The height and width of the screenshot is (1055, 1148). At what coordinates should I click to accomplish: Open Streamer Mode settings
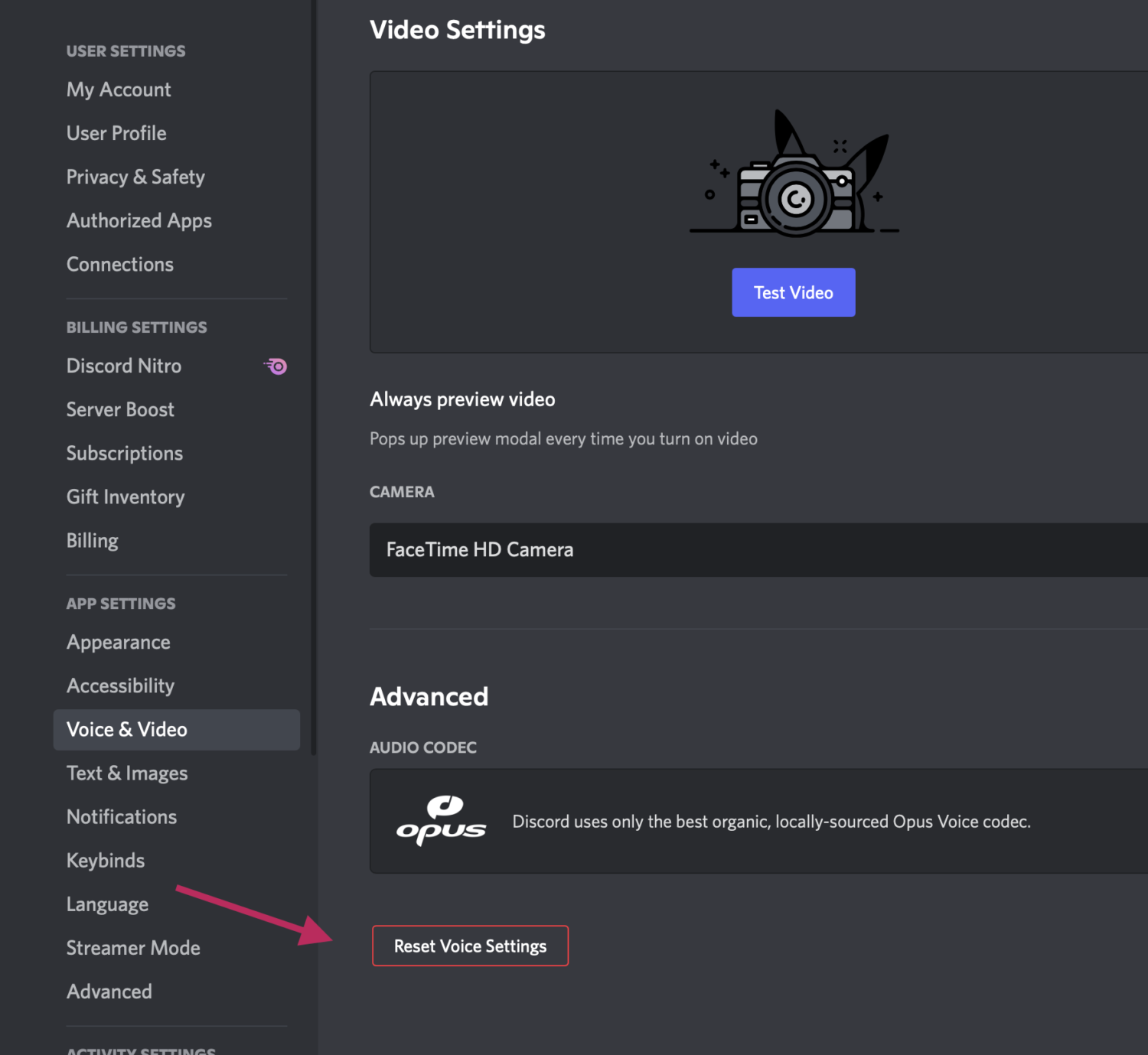coord(133,947)
